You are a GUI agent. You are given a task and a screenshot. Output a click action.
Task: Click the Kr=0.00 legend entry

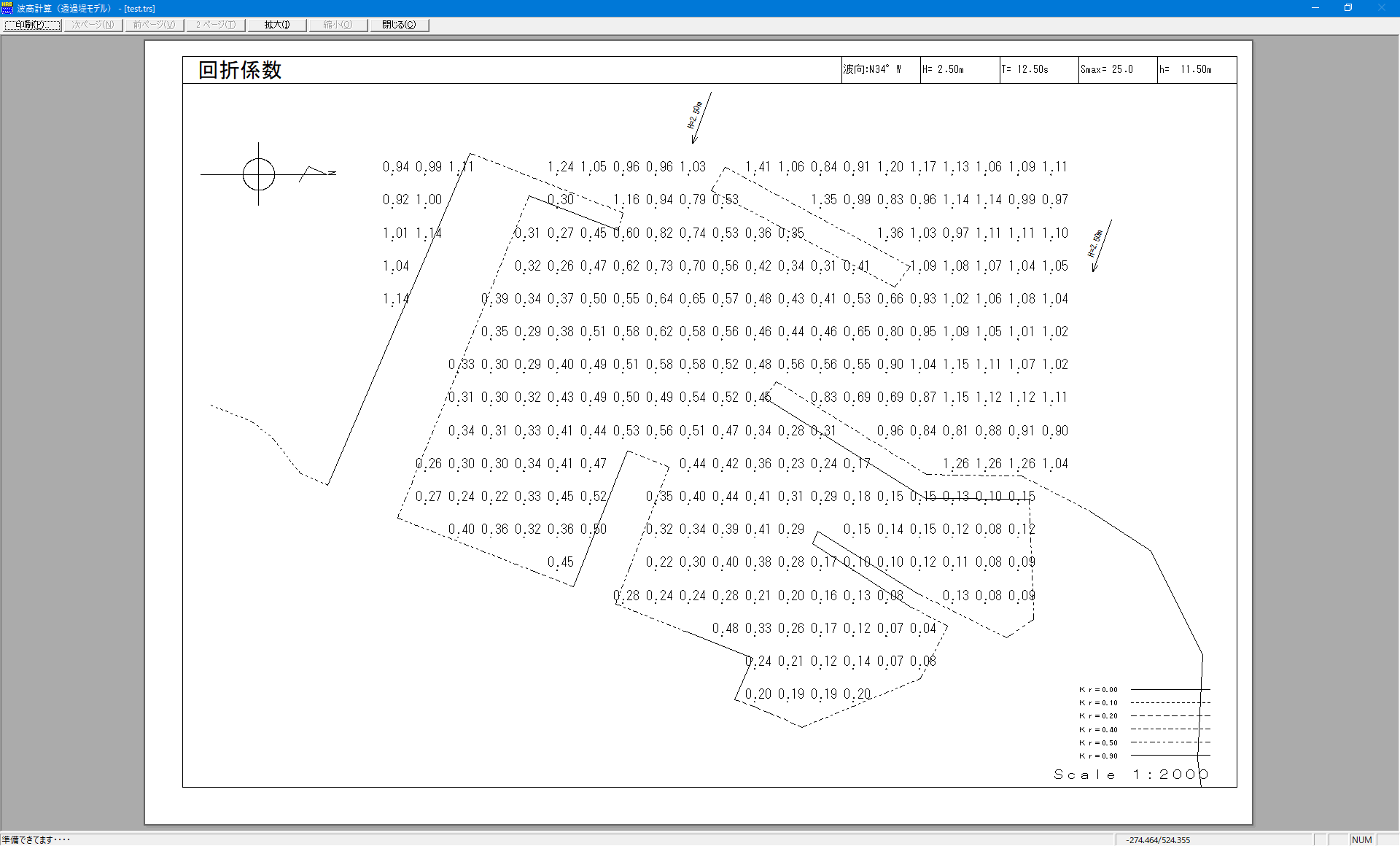pos(1144,689)
